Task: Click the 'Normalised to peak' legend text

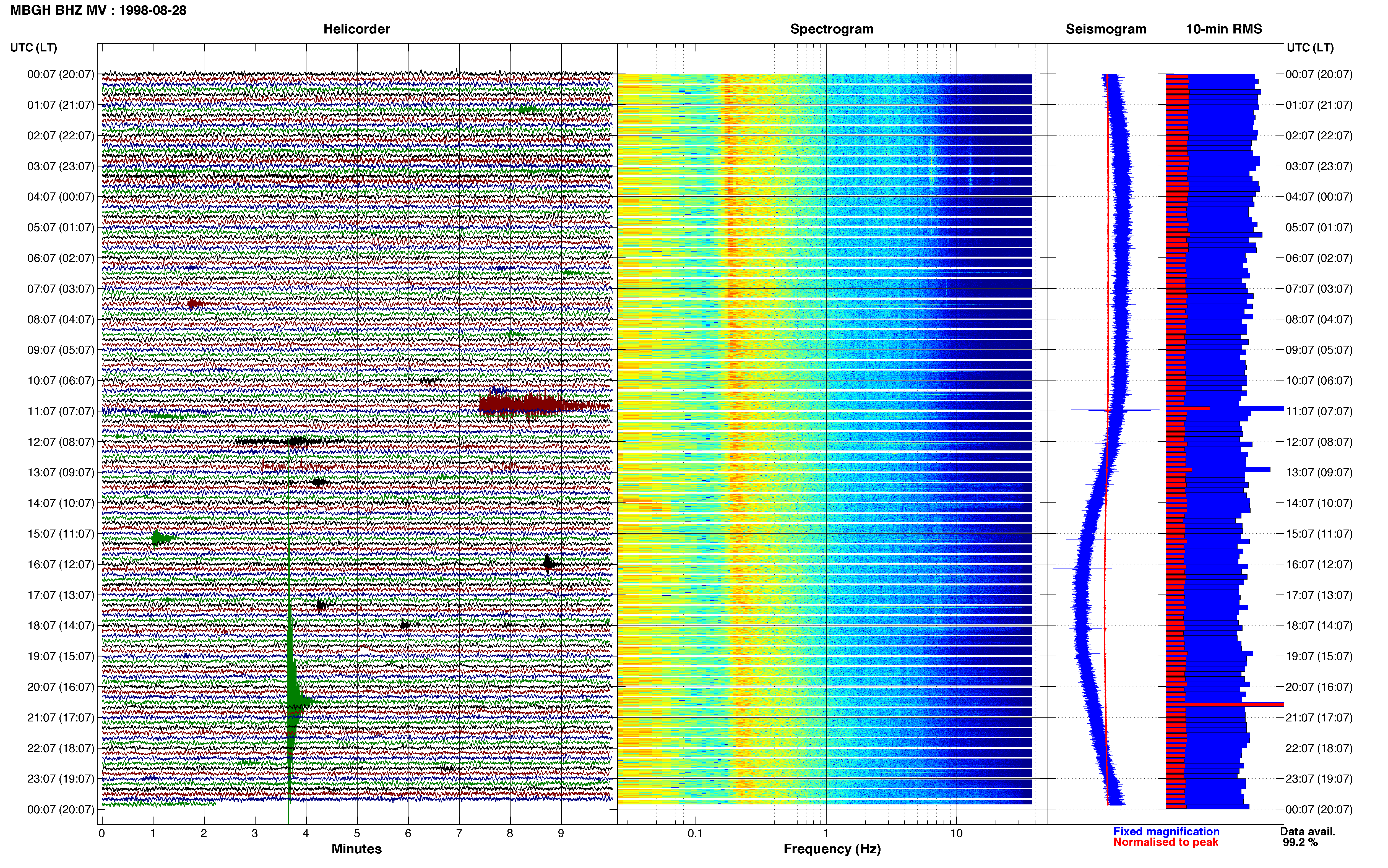Action: point(1165,842)
